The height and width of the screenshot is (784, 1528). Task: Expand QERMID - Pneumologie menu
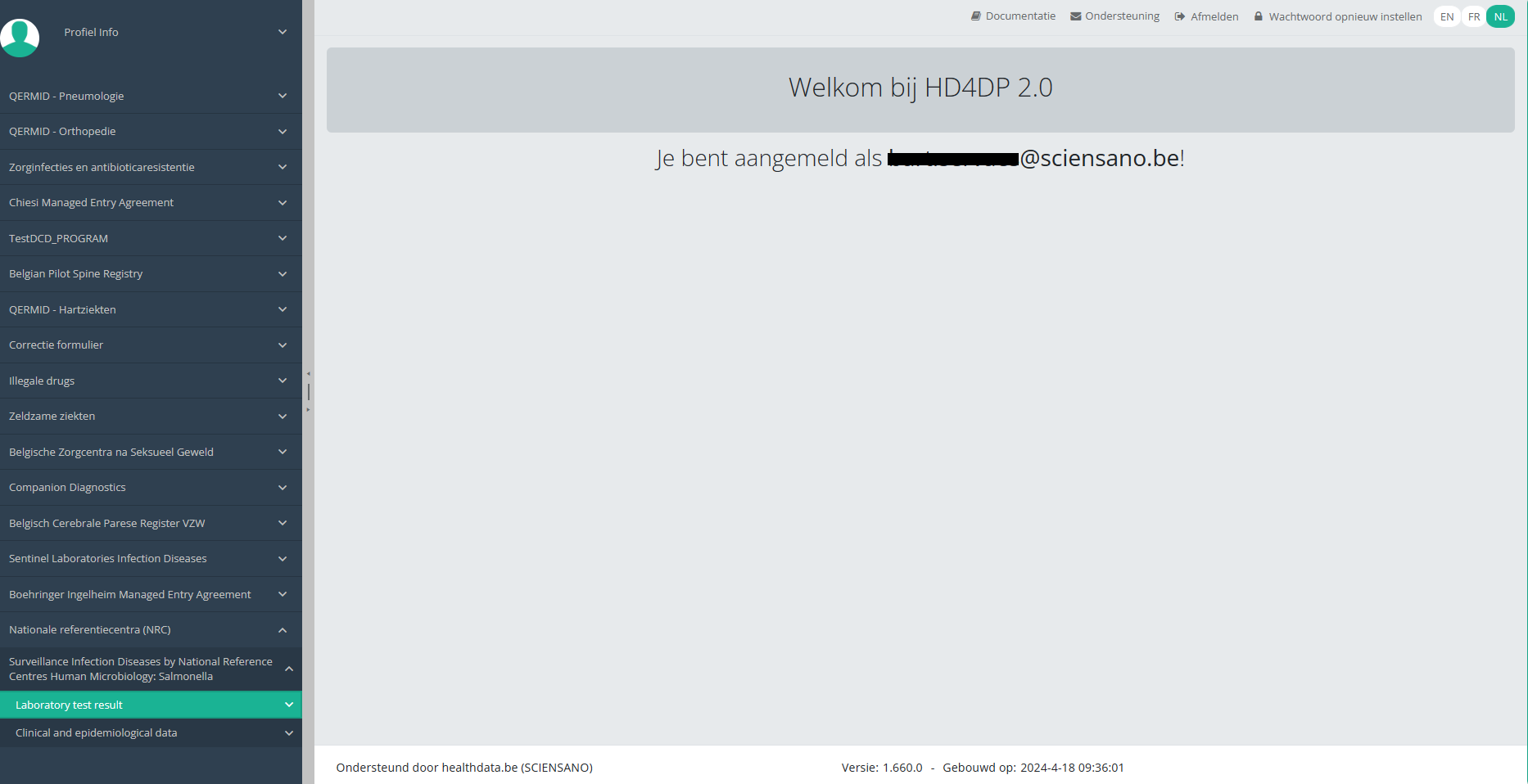click(x=151, y=96)
